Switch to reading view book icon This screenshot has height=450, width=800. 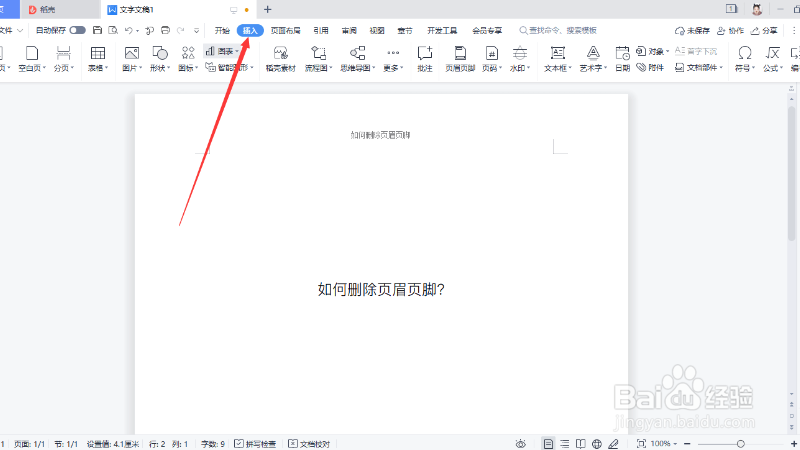click(x=581, y=444)
